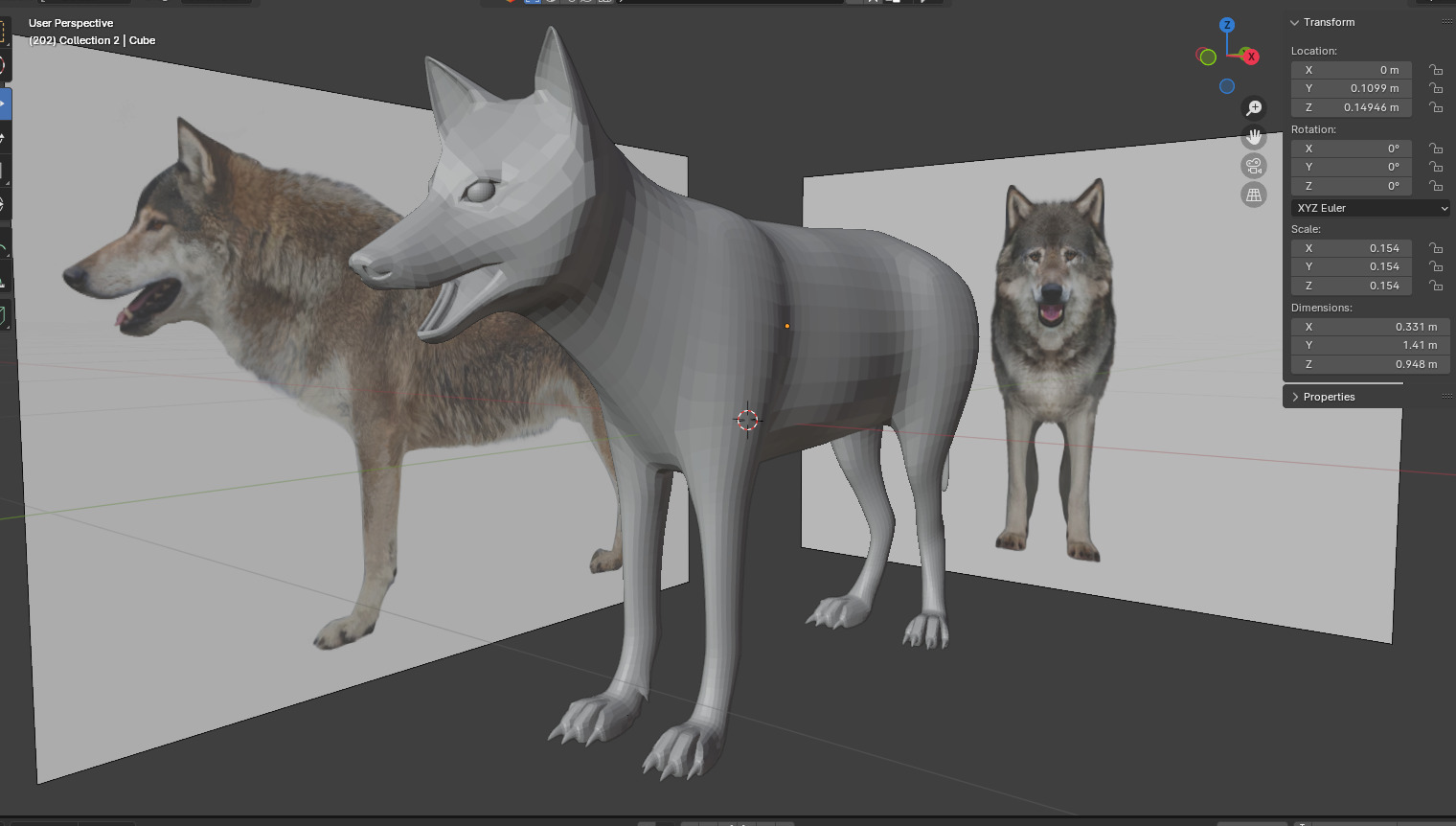Click the 'Scale:' label
1456x826 pixels.
(1306, 229)
